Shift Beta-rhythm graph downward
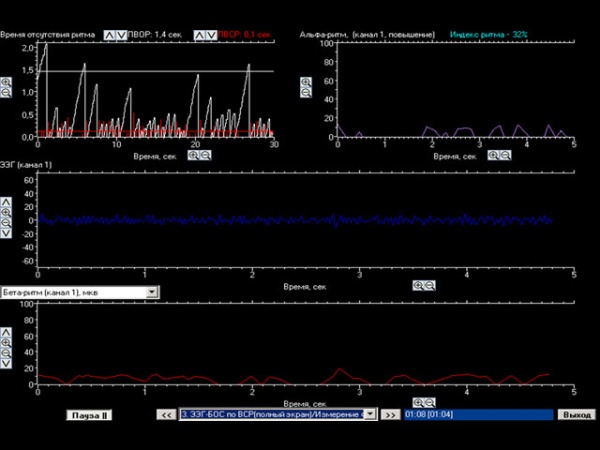This screenshot has width=600, height=450. [x=6, y=363]
